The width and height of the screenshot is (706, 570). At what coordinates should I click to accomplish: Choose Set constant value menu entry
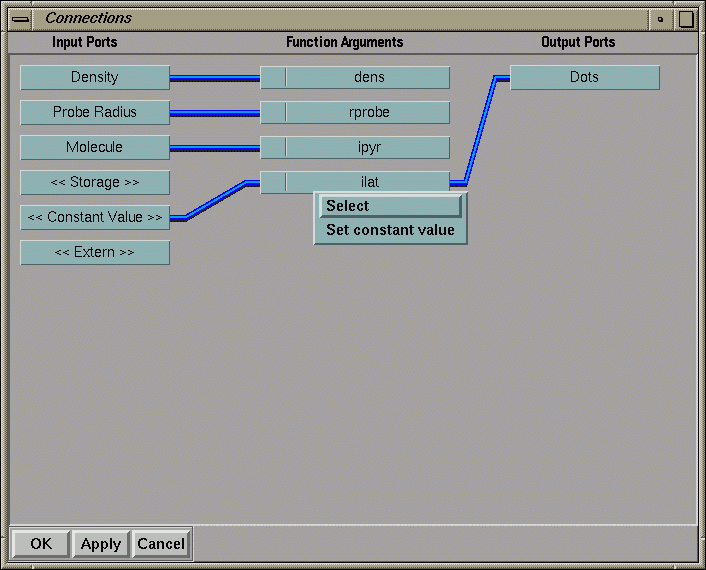click(390, 230)
